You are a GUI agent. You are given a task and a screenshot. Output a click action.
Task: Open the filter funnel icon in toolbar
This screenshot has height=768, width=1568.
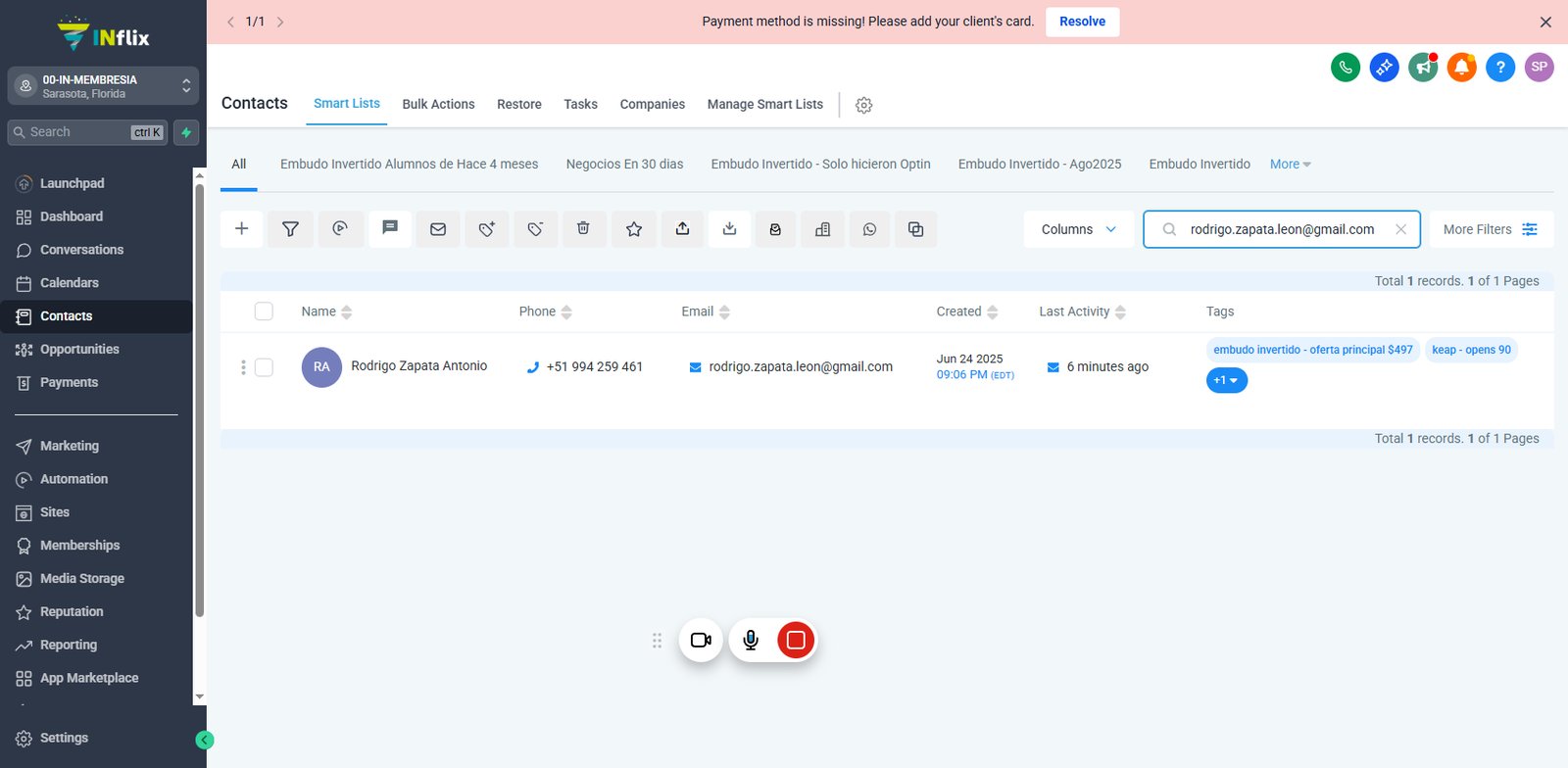click(290, 229)
